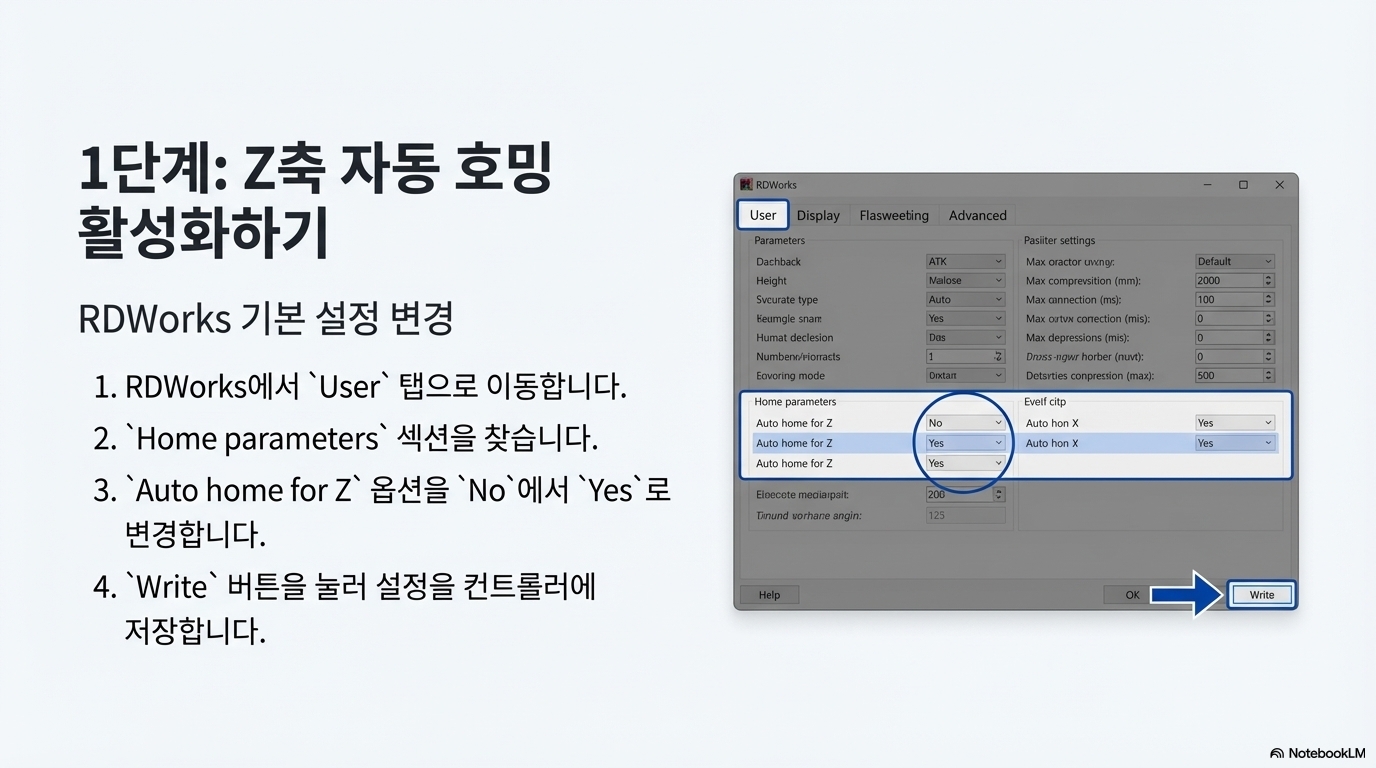Close the RDWorks dialog window
Viewport: 1376px width, 768px height.
tap(1279, 185)
